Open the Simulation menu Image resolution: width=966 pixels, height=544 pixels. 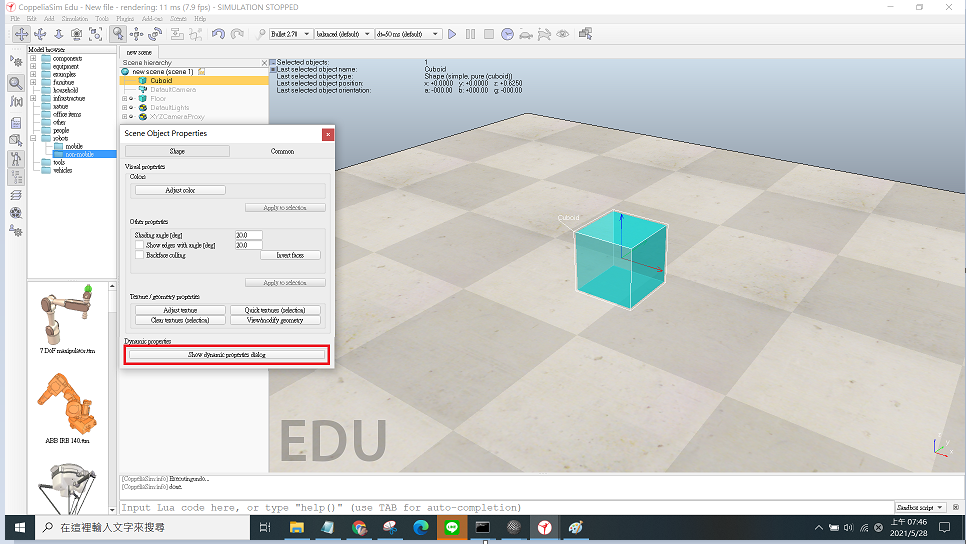tap(74, 18)
